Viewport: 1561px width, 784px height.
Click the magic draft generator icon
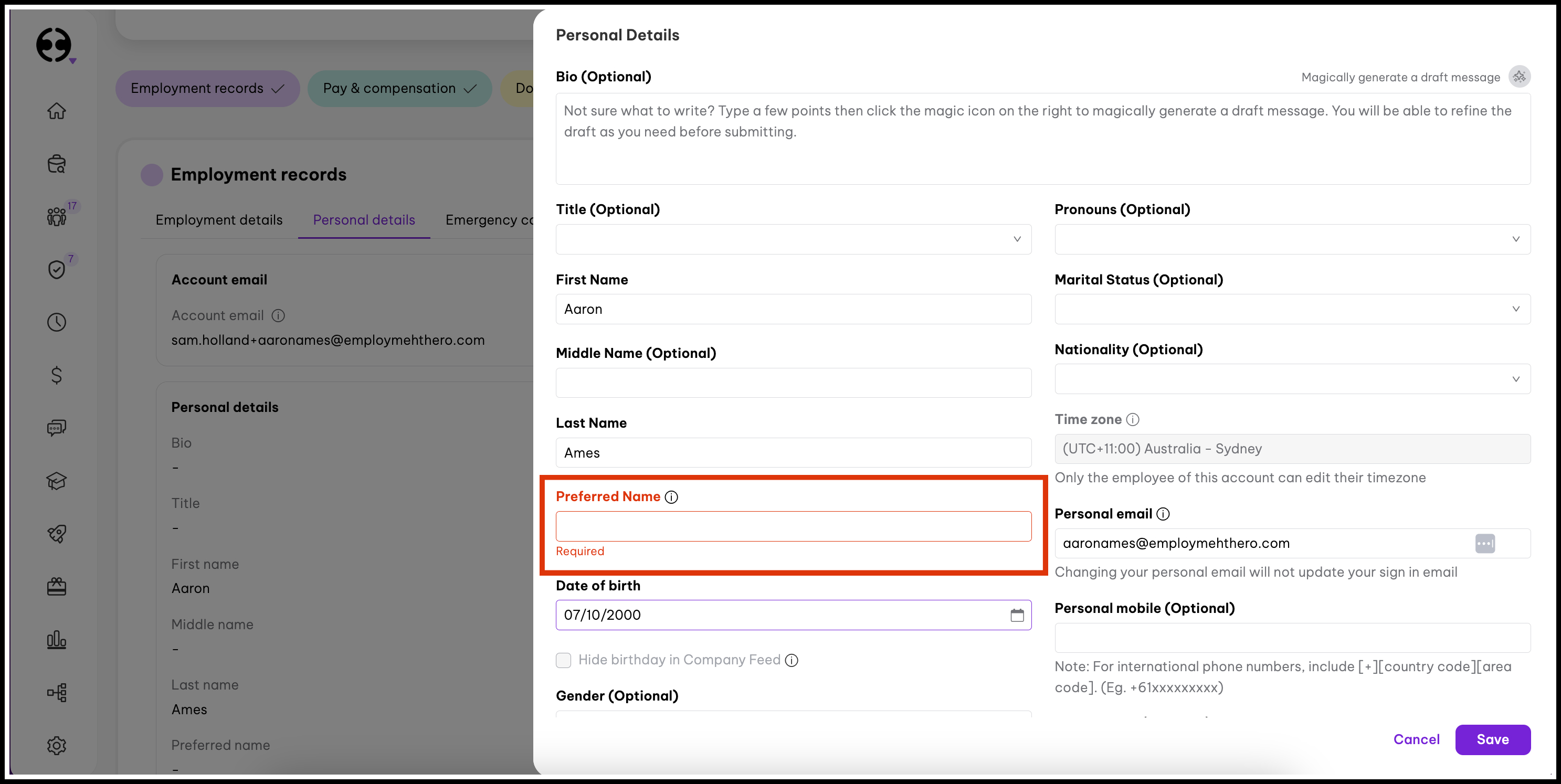click(x=1518, y=77)
